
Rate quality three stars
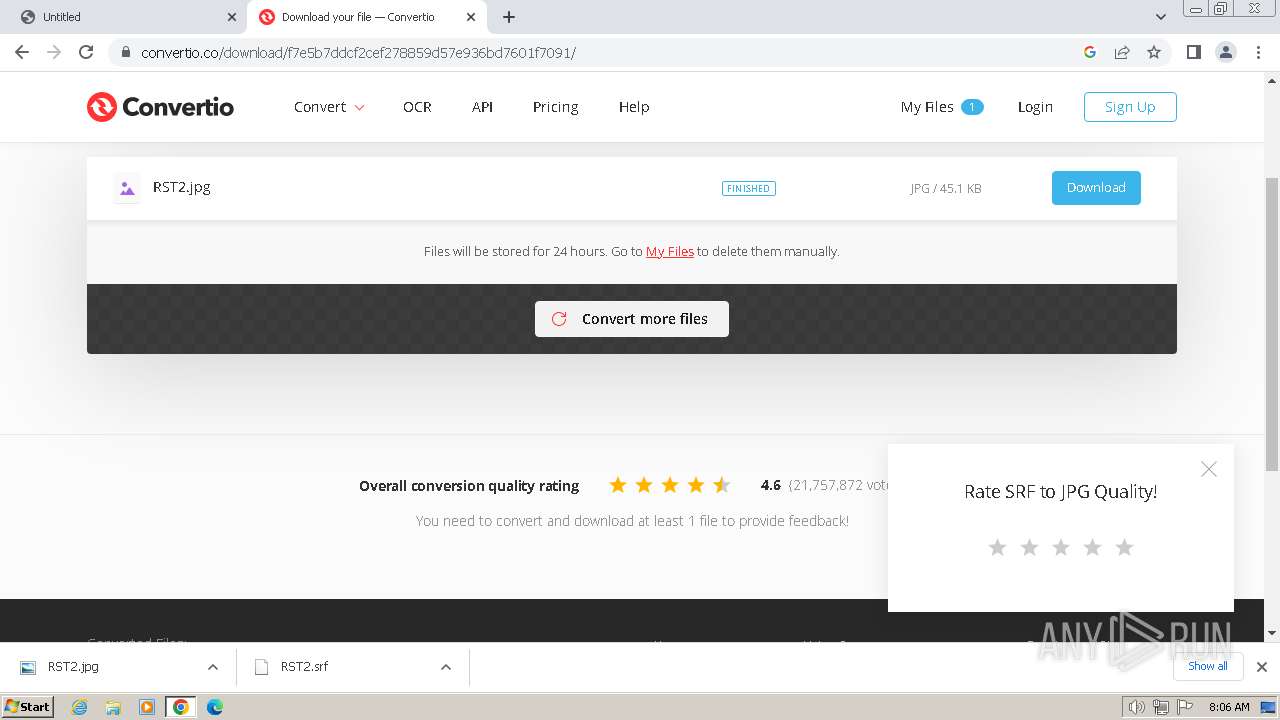tap(1061, 547)
